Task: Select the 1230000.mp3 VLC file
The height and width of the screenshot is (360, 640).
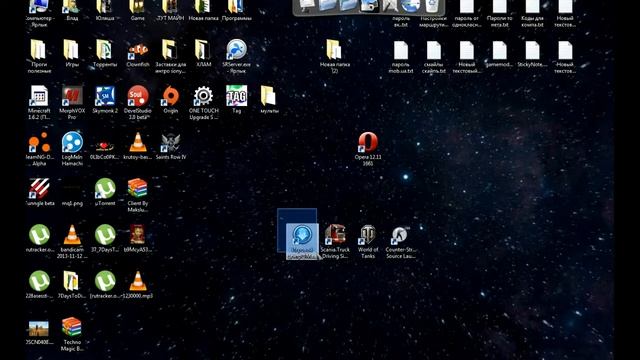Action: point(138,281)
